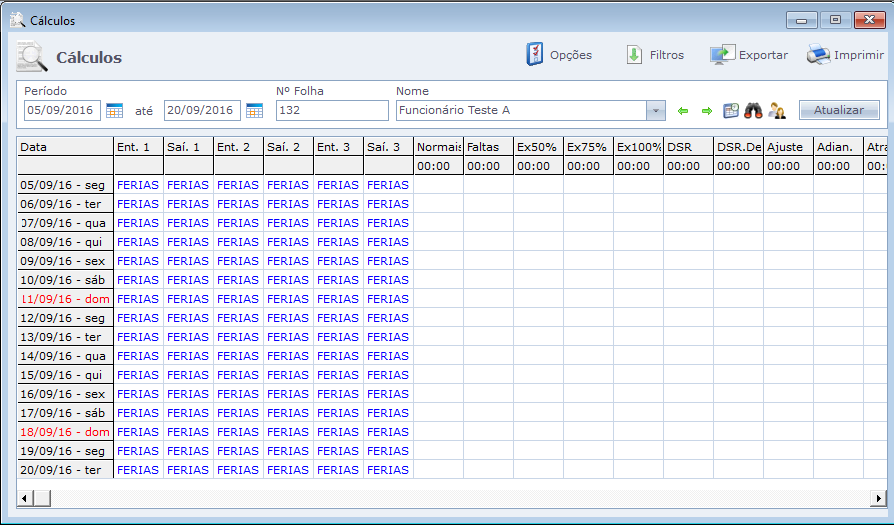Expand the Nome employee dropdown
This screenshot has width=894, height=525.
point(655,110)
